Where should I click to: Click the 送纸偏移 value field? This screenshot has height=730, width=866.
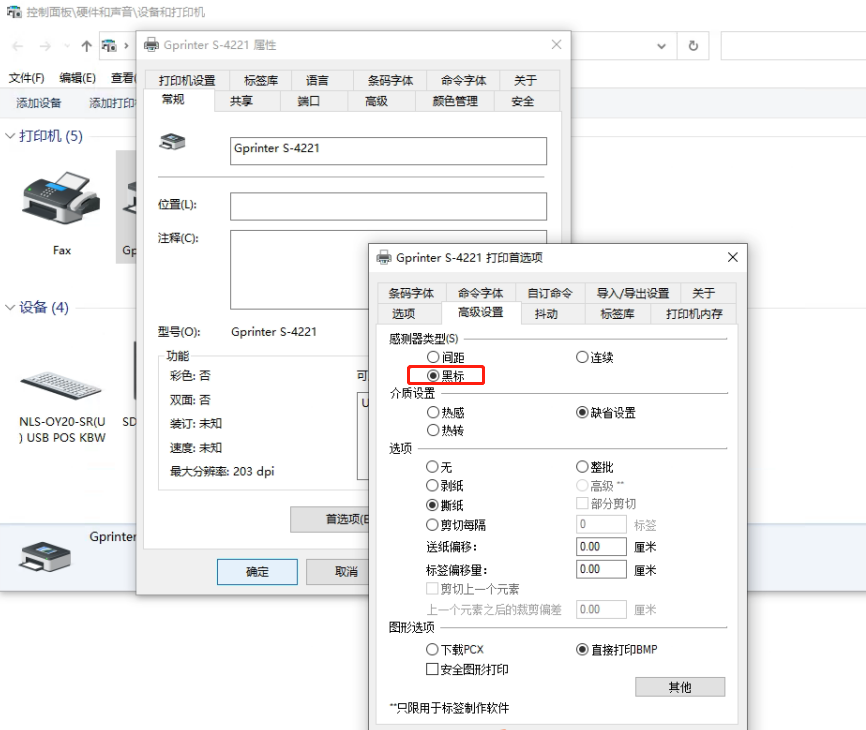[601, 547]
